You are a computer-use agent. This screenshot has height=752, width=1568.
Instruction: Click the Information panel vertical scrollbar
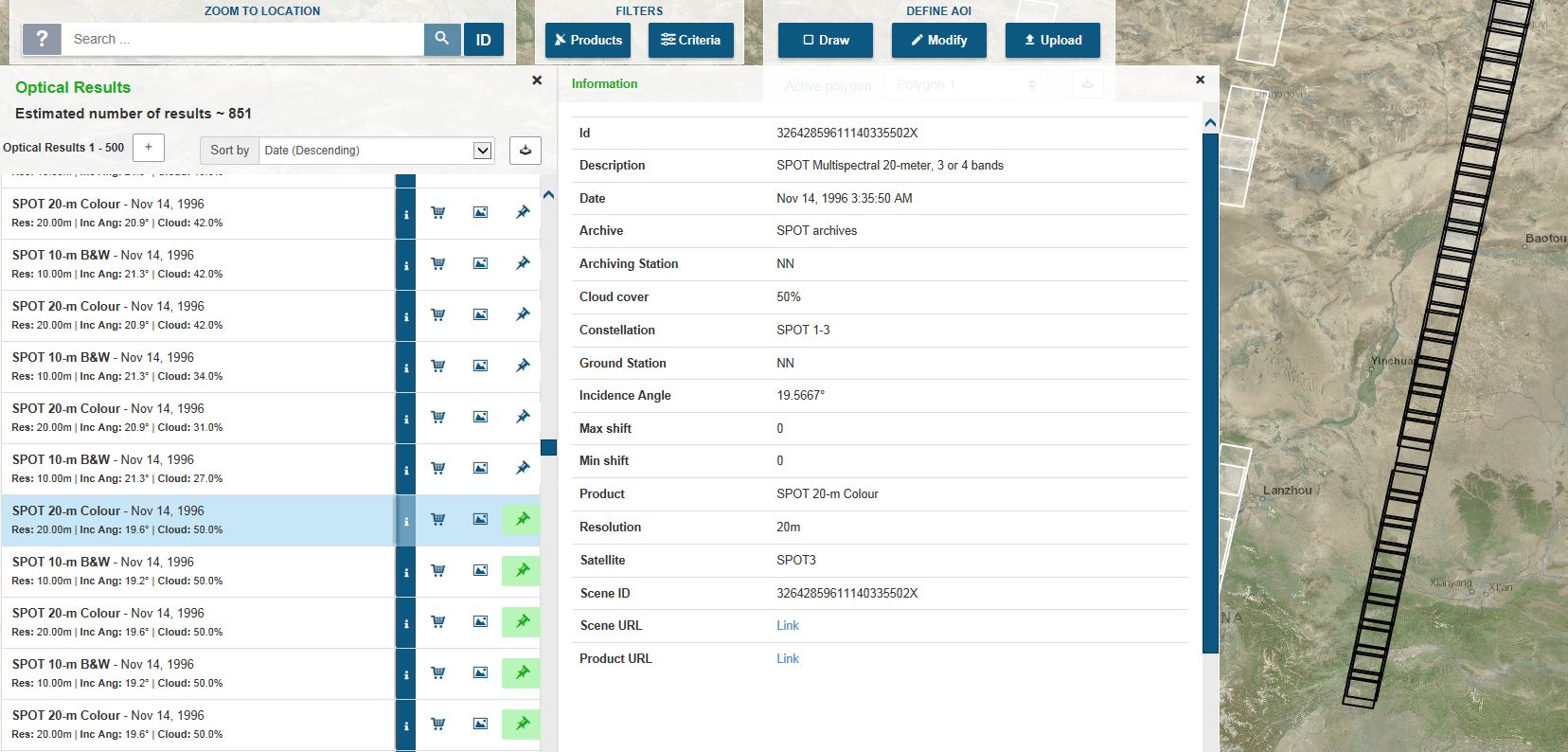click(1210, 393)
